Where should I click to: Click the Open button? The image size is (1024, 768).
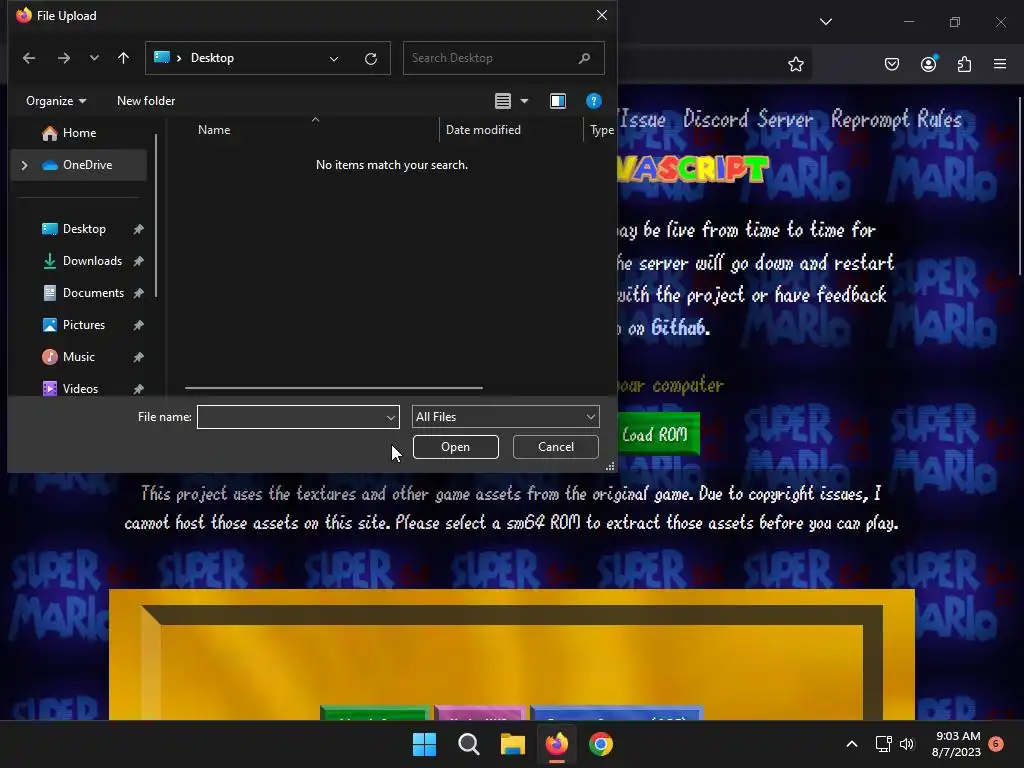coord(455,447)
